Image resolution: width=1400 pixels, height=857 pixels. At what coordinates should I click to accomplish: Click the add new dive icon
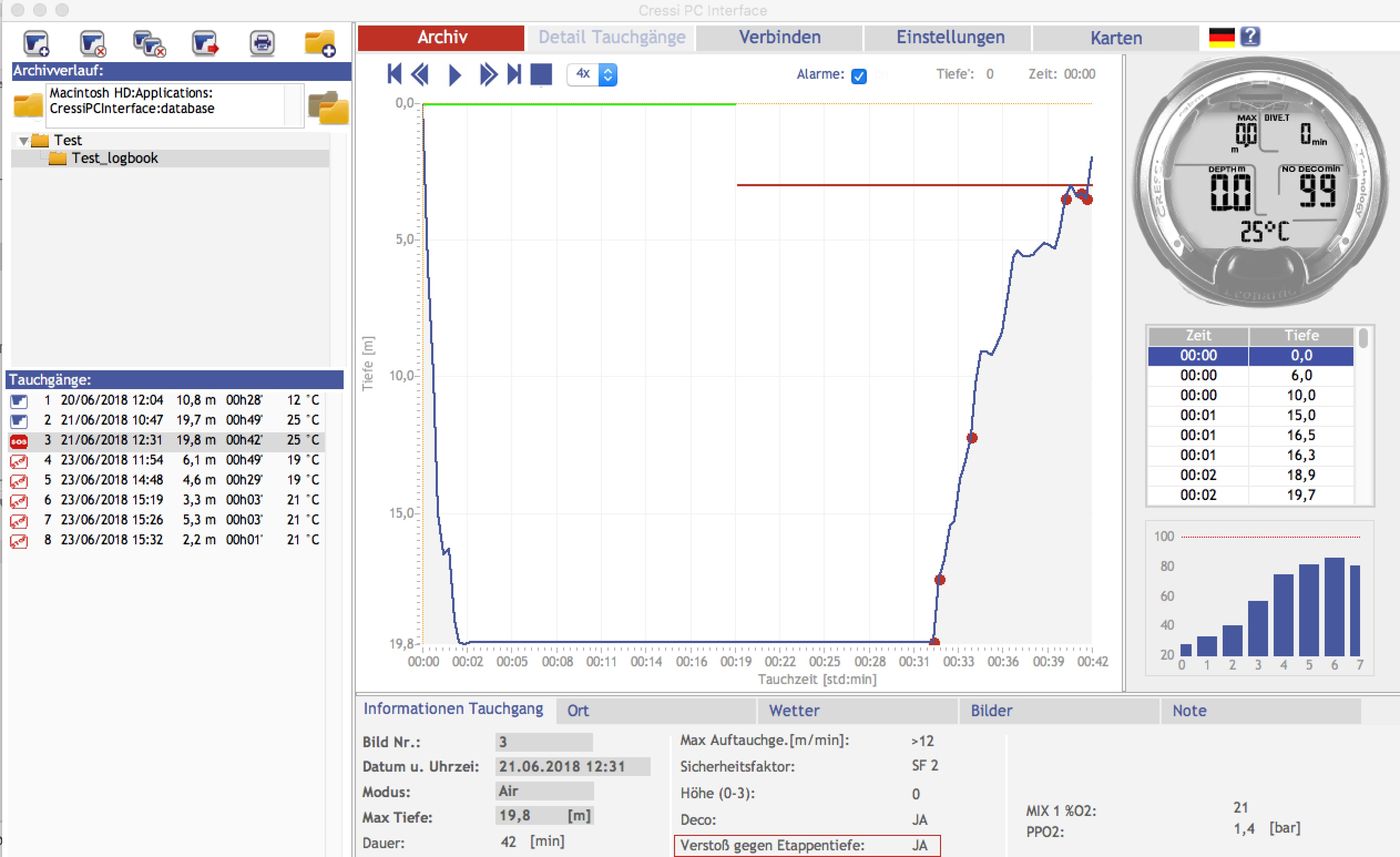point(37,43)
